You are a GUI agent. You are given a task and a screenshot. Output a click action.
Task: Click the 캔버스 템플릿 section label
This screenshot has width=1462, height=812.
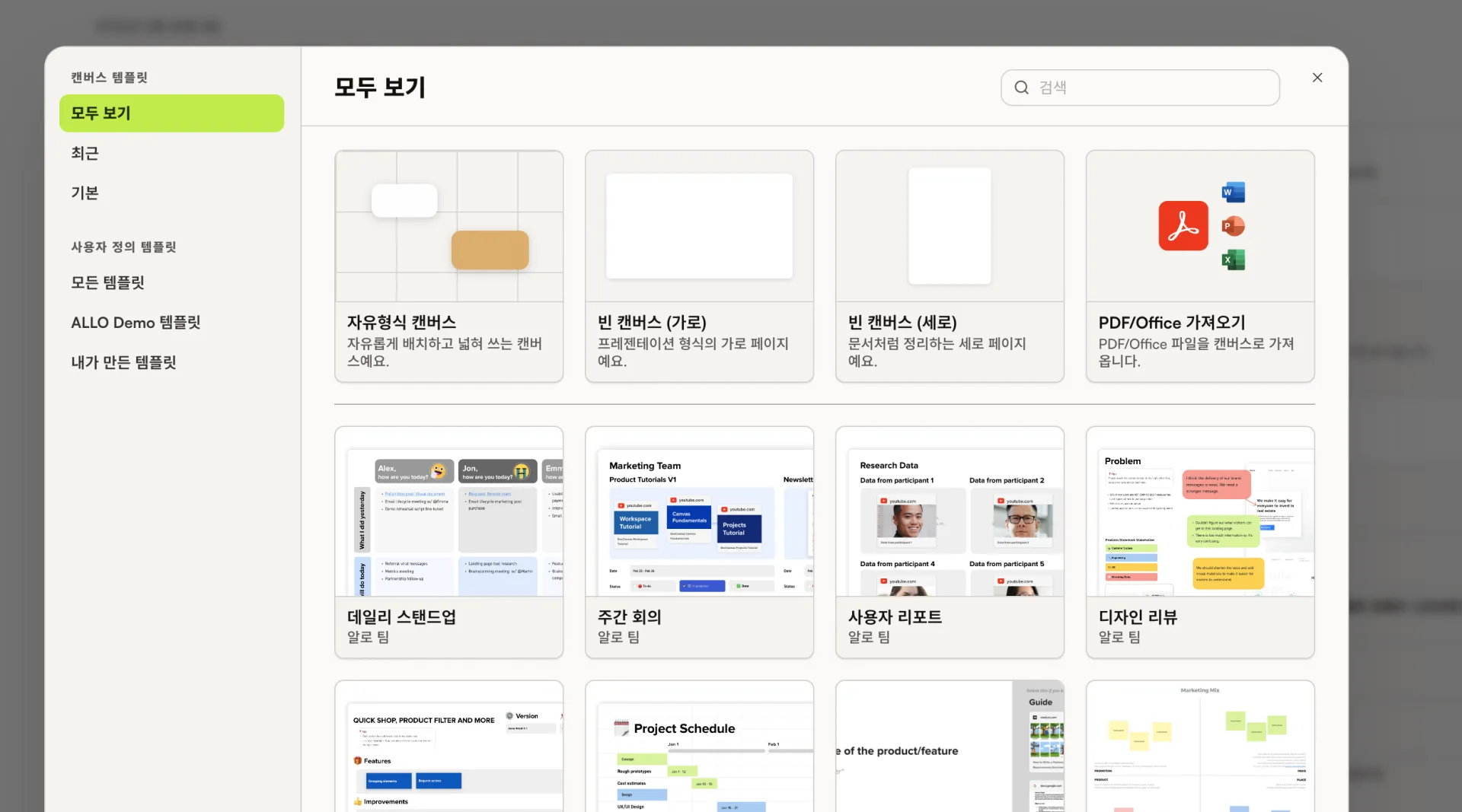[x=109, y=78]
